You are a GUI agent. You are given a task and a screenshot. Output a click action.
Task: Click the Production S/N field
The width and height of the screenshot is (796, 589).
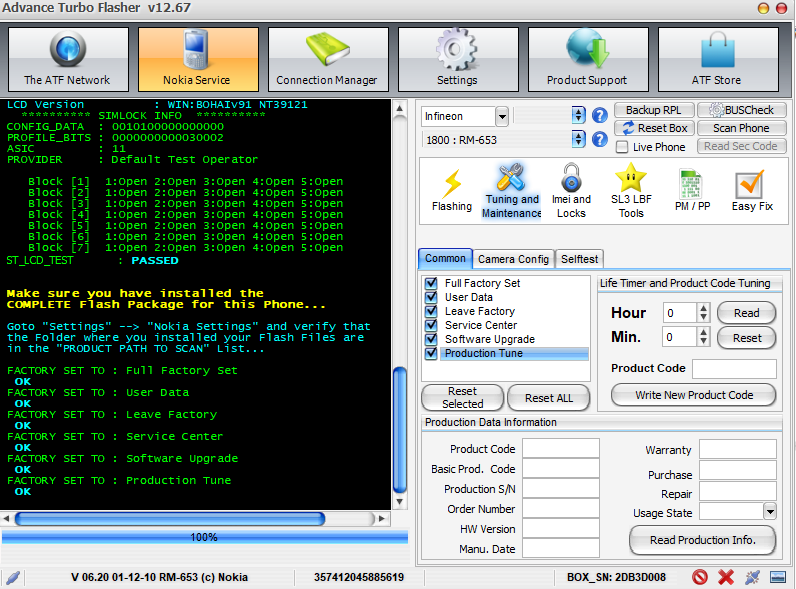(561, 488)
